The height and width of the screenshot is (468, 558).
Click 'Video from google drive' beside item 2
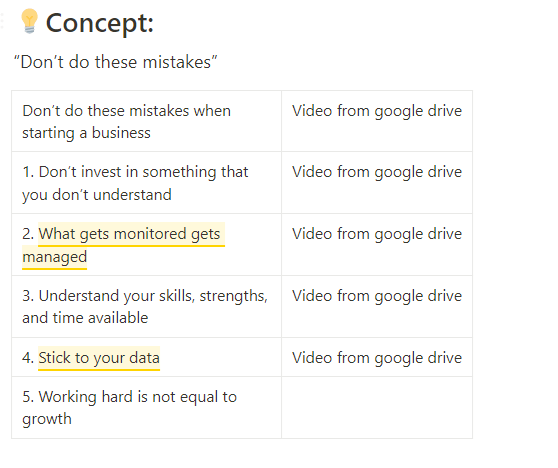[x=377, y=234]
